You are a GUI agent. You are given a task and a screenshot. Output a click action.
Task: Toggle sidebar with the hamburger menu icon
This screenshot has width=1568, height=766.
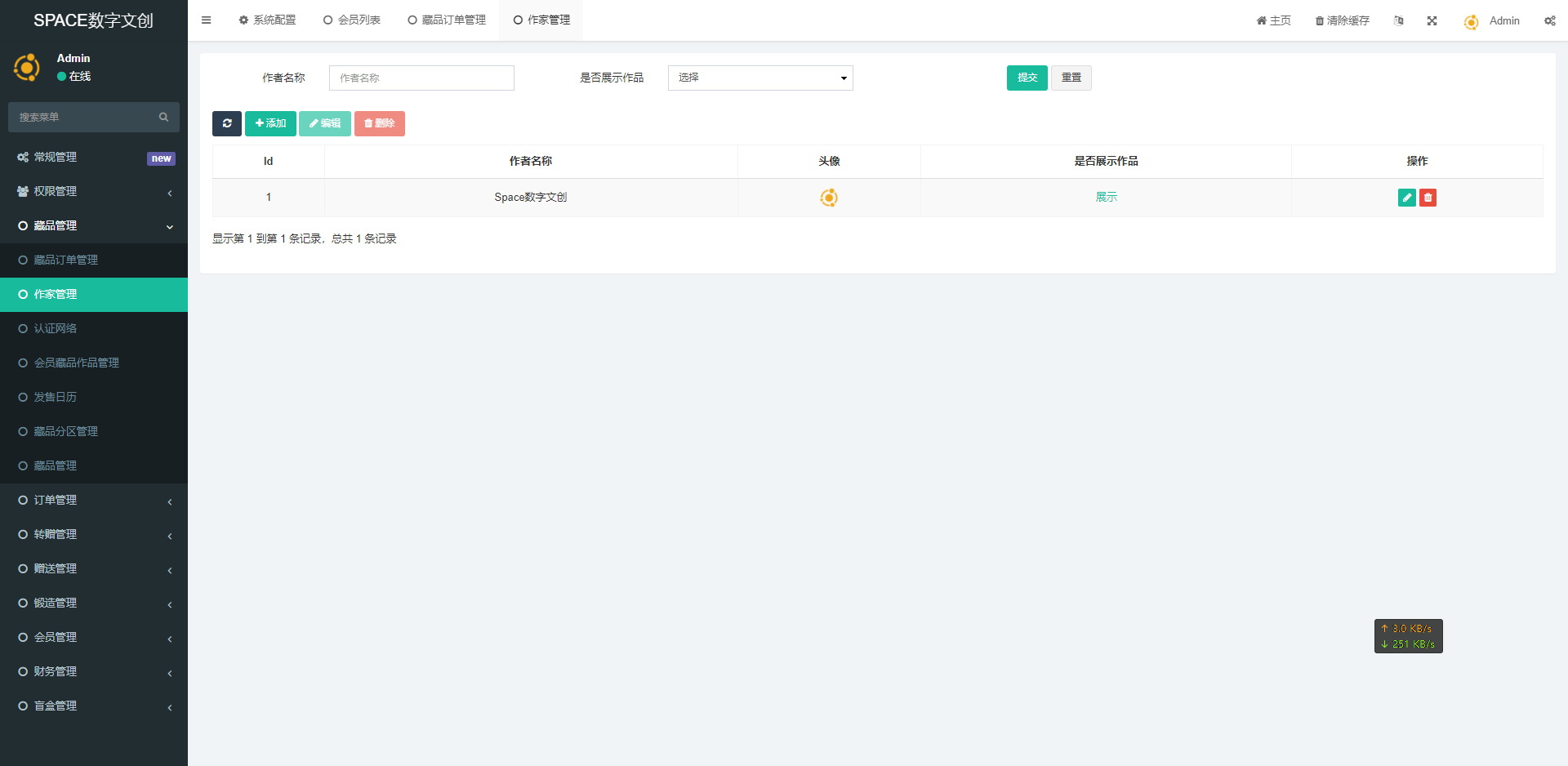[207, 20]
